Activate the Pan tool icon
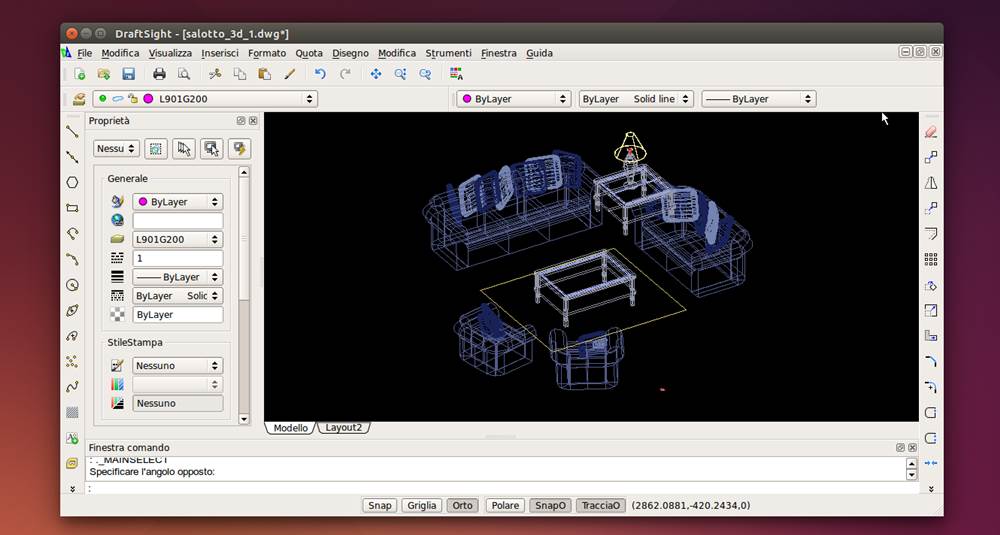This screenshot has height=535, width=1000. click(376, 74)
